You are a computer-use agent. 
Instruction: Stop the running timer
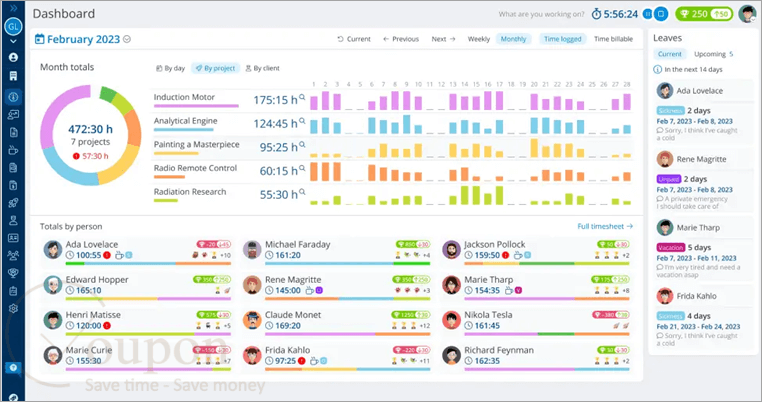661,14
